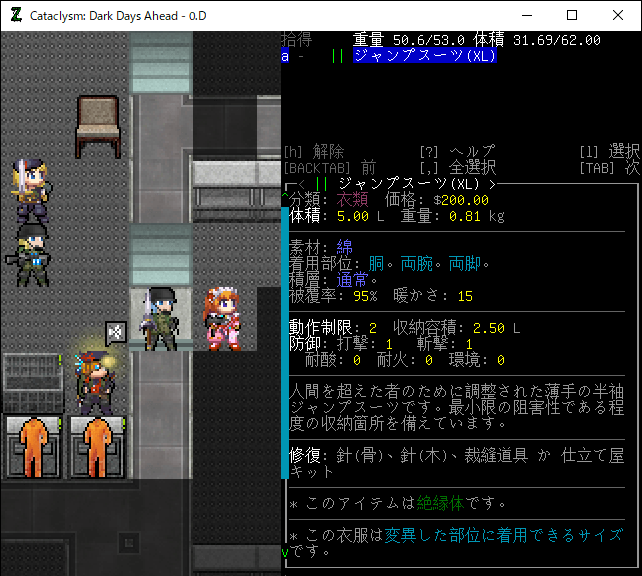Click the coverage value 95%
Viewport: 642px width, 576px height.
365,296
